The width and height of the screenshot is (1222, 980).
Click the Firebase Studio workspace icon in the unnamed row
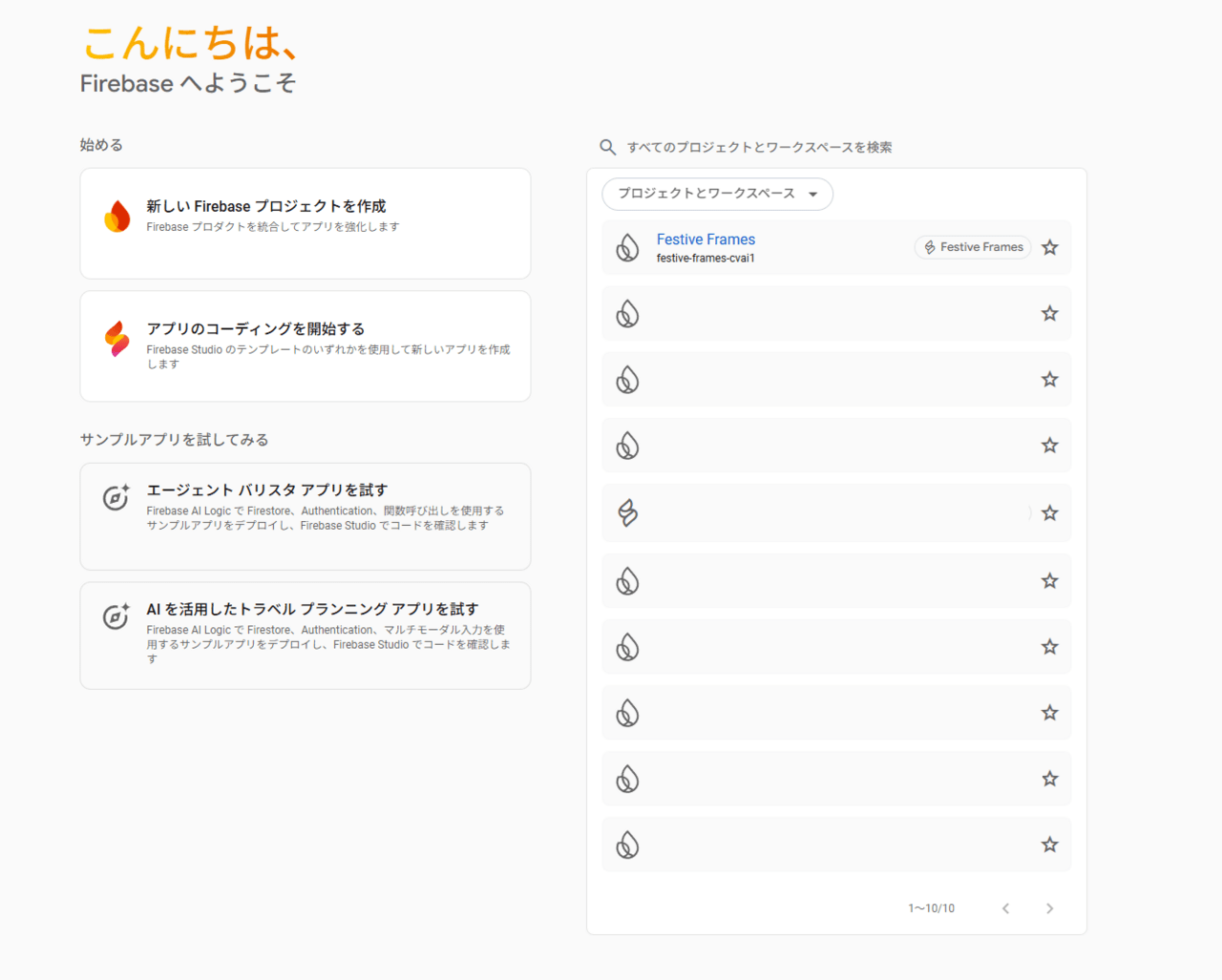[x=627, y=513]
